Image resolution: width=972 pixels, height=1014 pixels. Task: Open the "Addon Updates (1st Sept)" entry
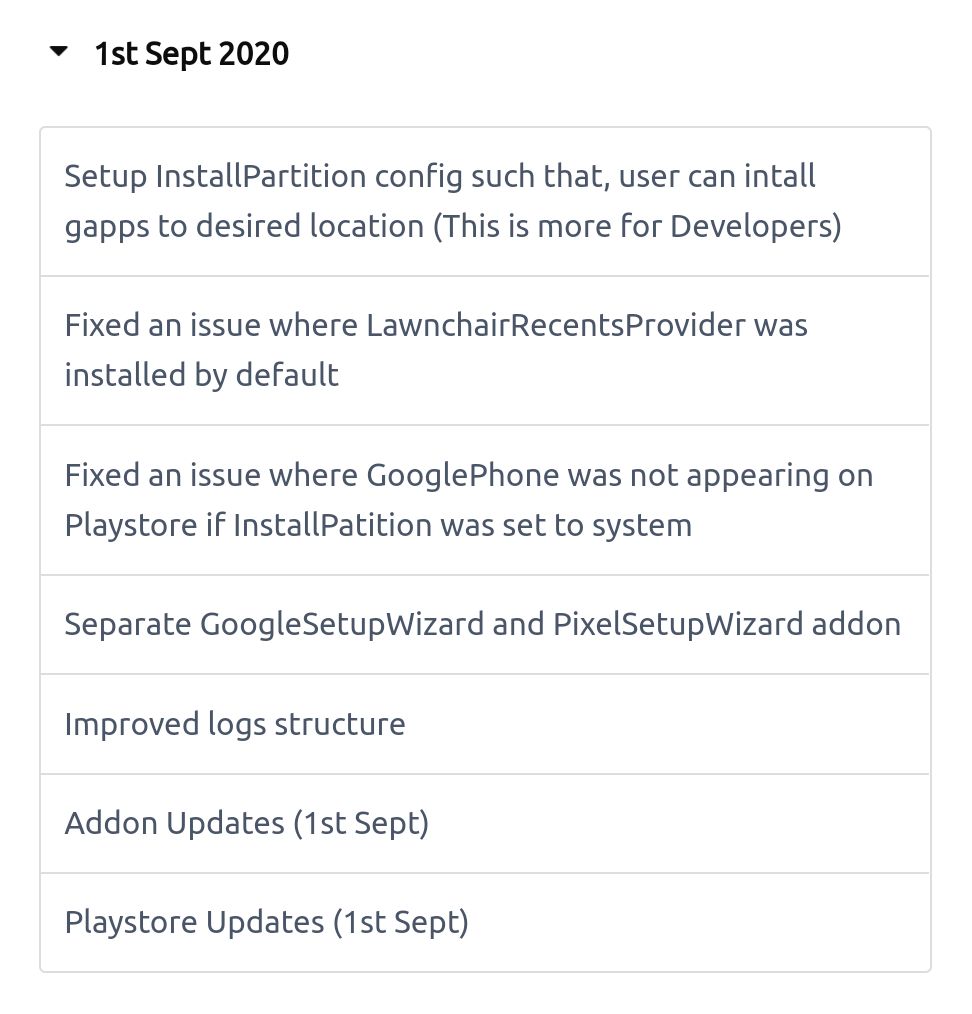tap(247, 823)
